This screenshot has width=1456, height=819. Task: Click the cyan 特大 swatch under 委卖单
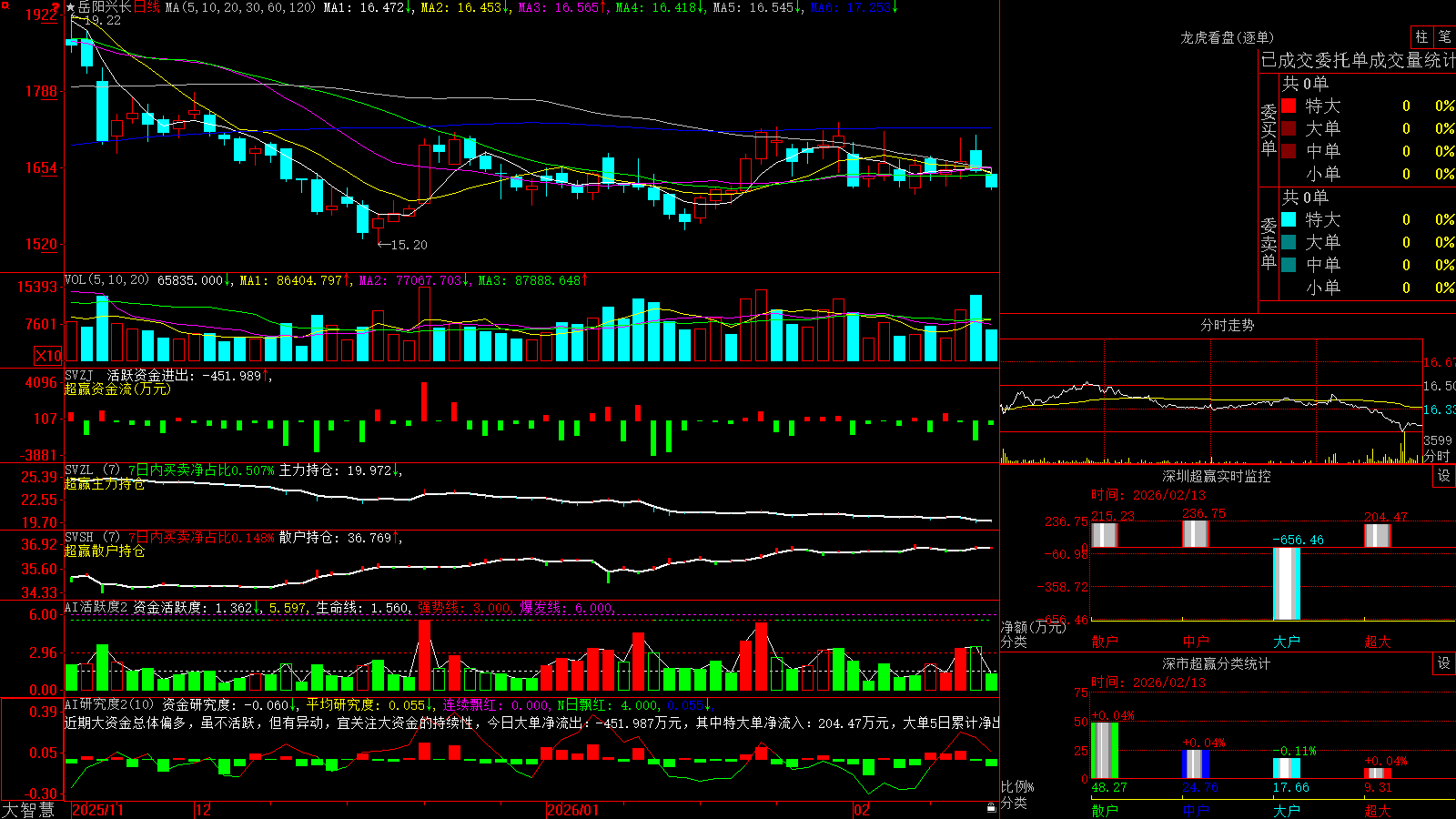point(1289,219)
